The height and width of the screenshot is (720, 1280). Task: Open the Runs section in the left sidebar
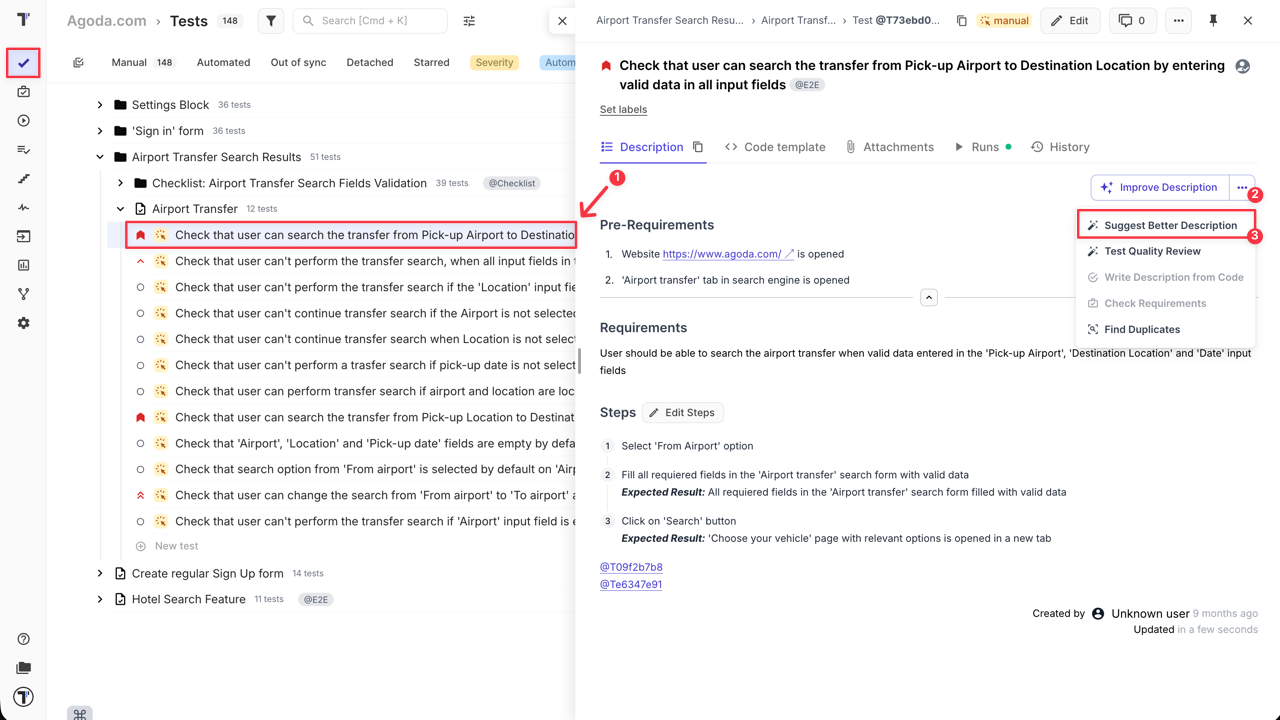(23, 120)
